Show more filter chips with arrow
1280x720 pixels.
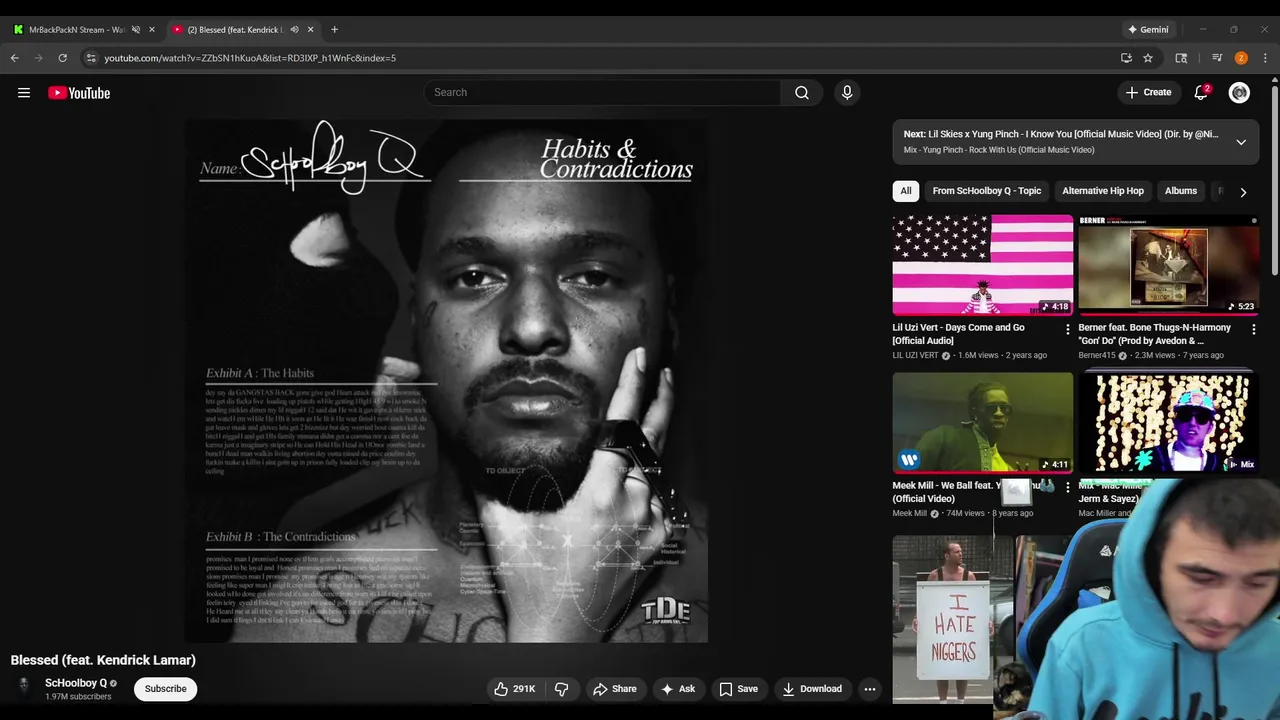pos(1243,192)
